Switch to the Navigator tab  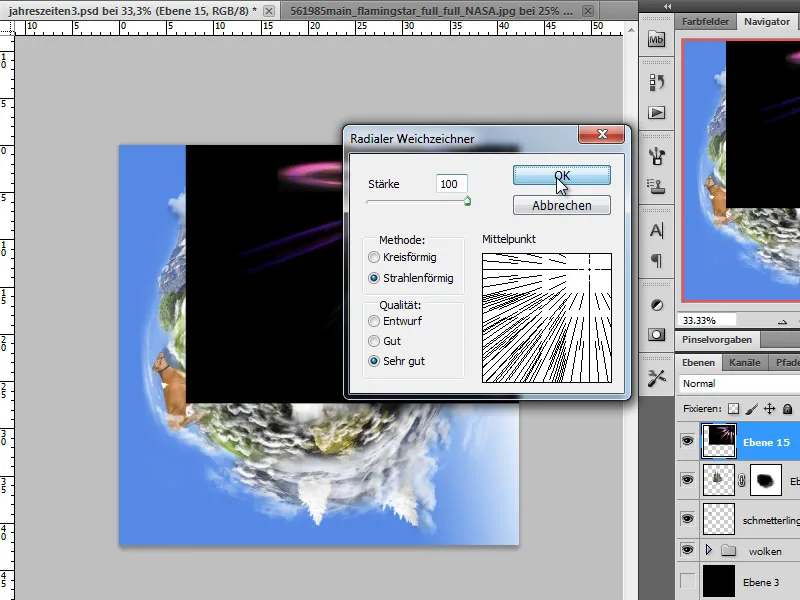pos(766,21)
